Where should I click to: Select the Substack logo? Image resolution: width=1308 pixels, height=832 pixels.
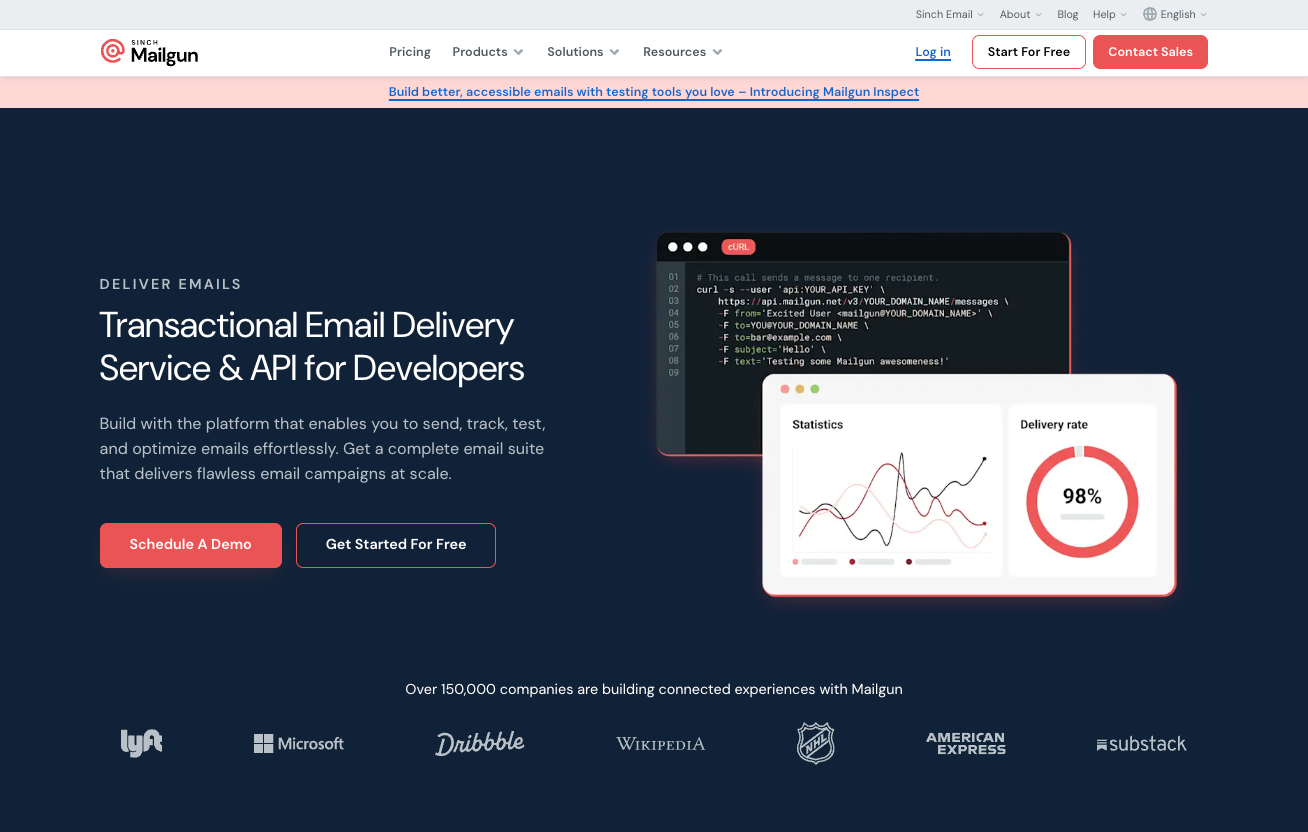[x=1141, y=743]
